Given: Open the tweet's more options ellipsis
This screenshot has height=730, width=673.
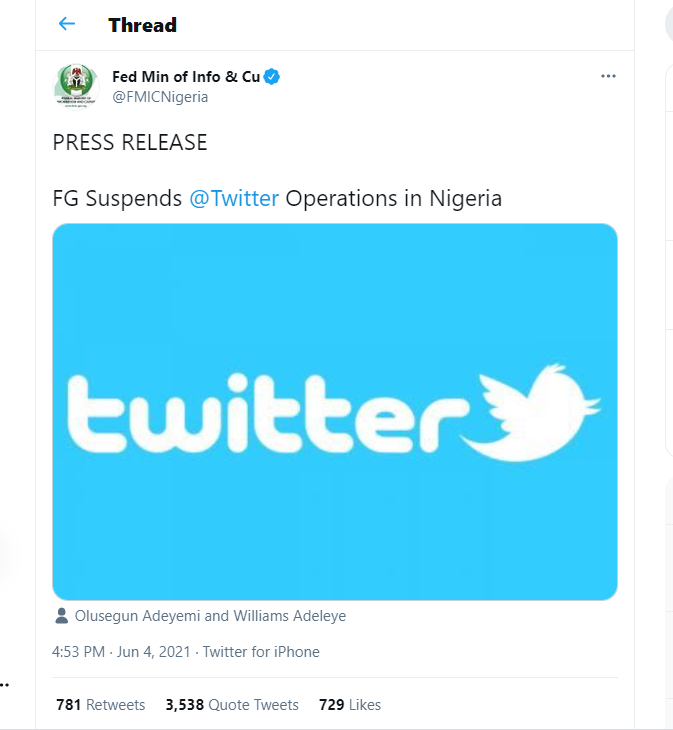Looking at the screenshot, I should pyautogui.click(x=608, y=77).
